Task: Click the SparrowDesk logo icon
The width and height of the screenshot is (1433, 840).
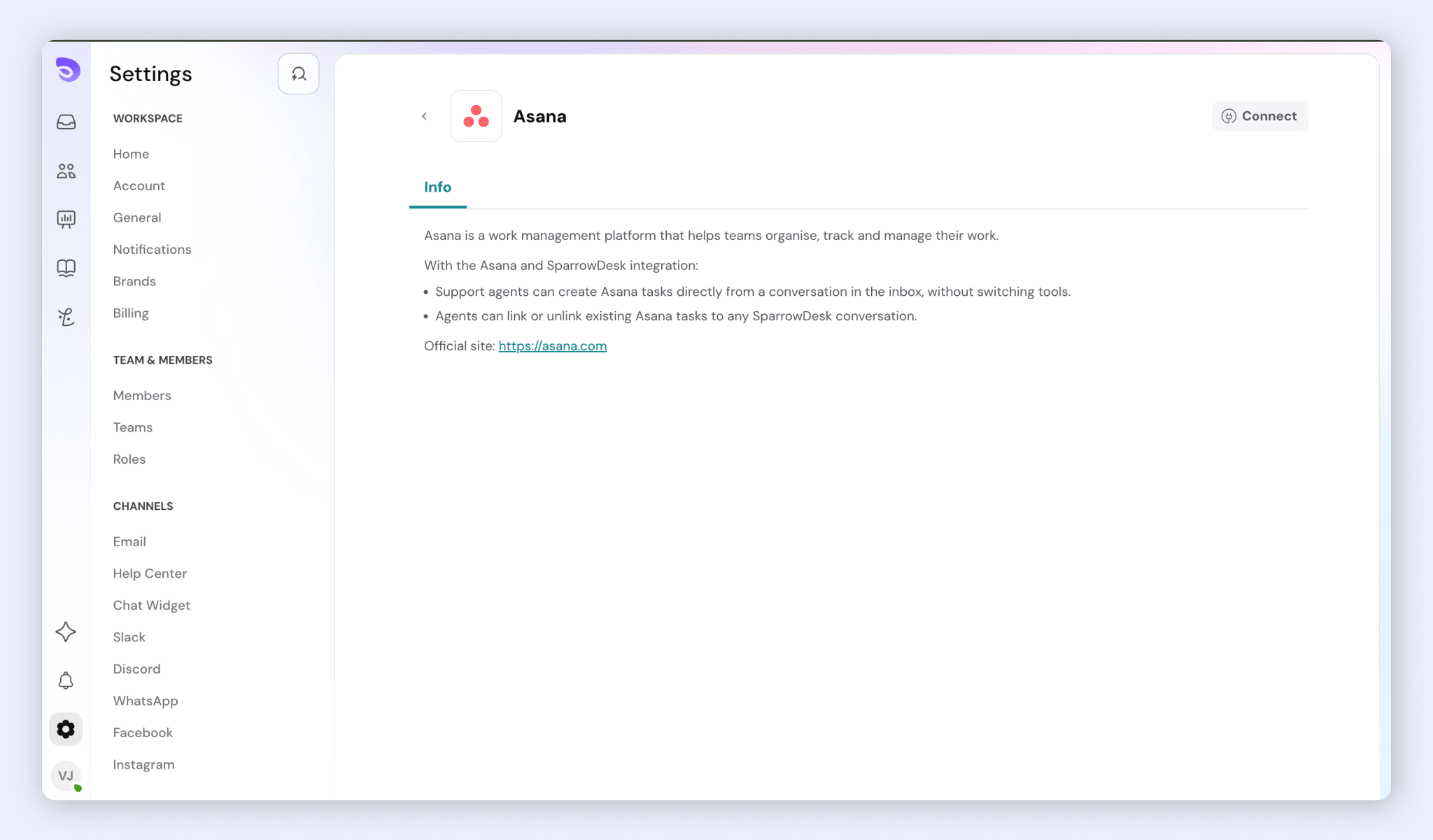Action: (x=68, y=70)
